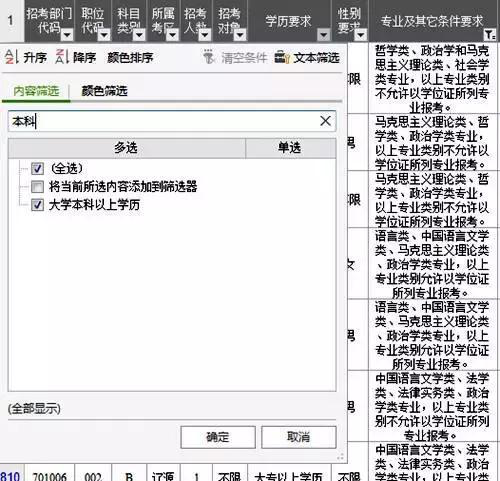Open 文本筛选 text filter option

tap(307, 57)
